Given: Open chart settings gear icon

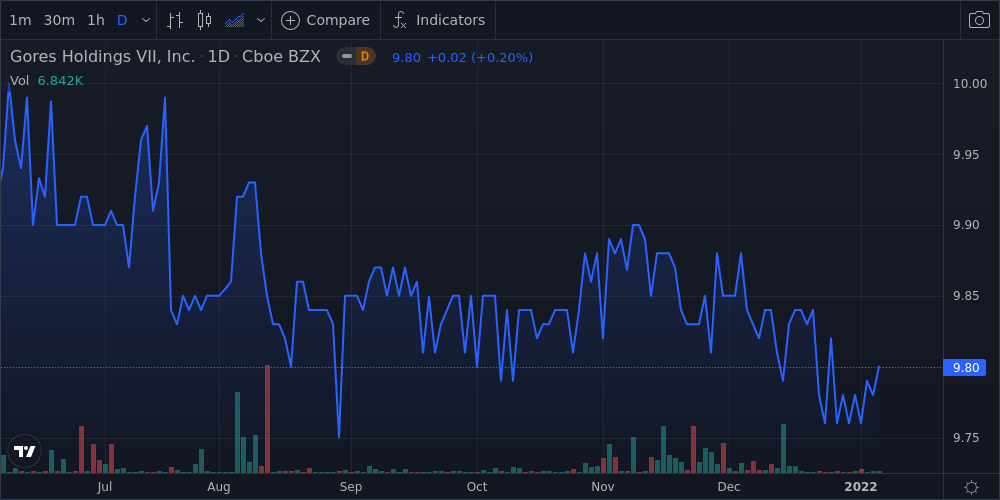Looking at the screenshot, I should click(x=971, y=488).
